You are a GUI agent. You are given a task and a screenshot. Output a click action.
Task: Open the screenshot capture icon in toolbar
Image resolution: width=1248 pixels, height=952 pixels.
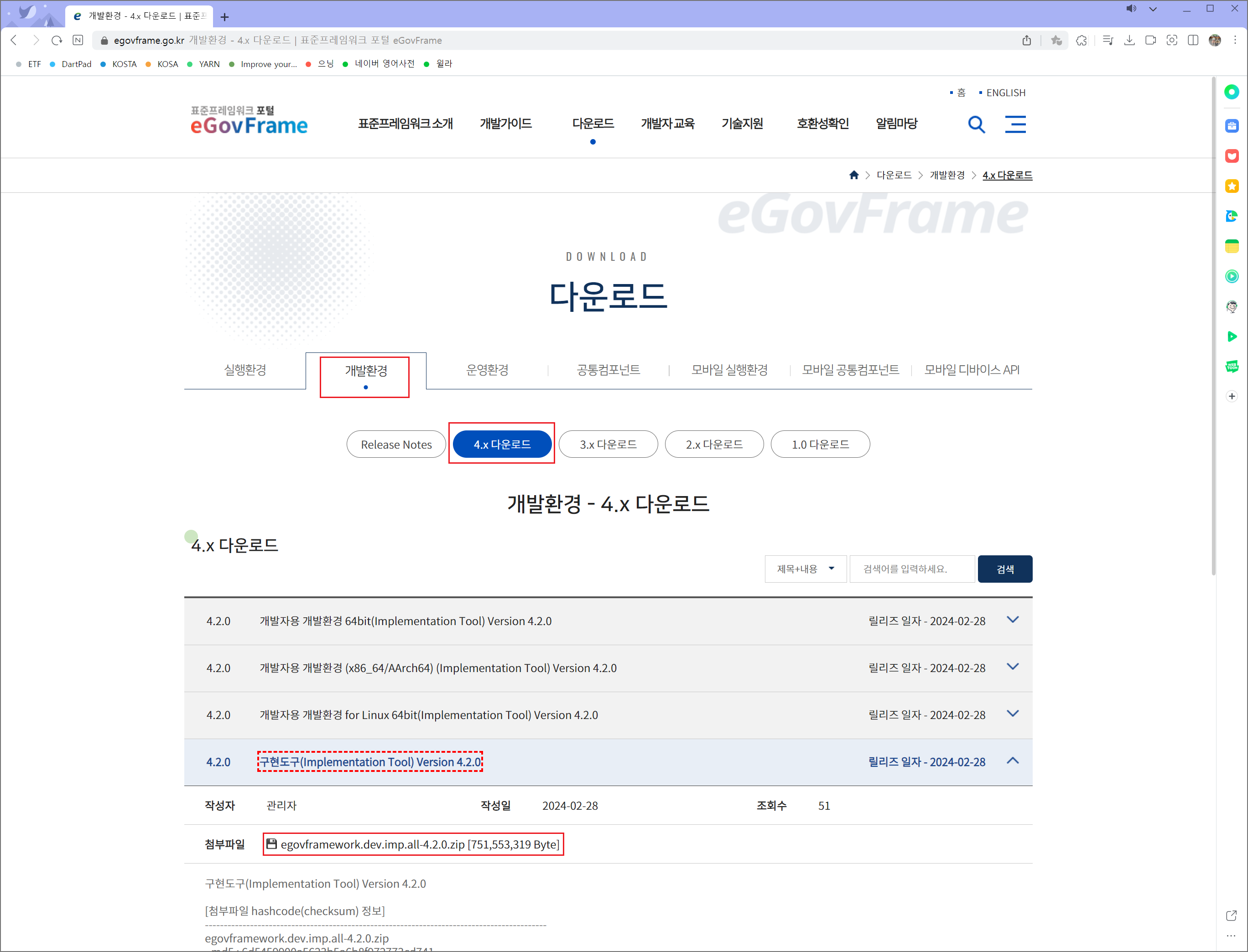click(x=1171, y=40)
